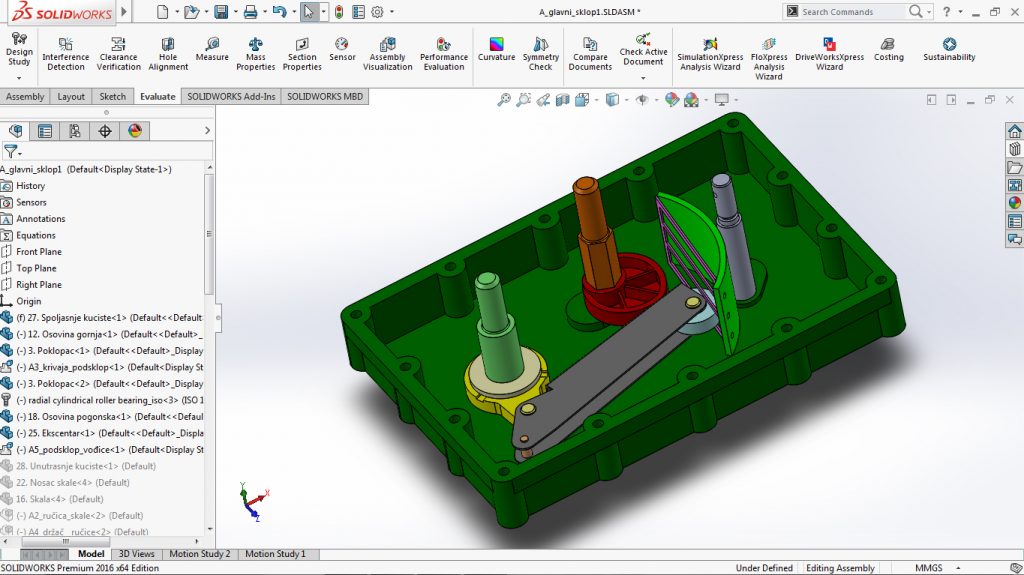Viewport: 1024px width, 575px height.
Task: Activate the Measure tool
Action: (x=212, y=49)
